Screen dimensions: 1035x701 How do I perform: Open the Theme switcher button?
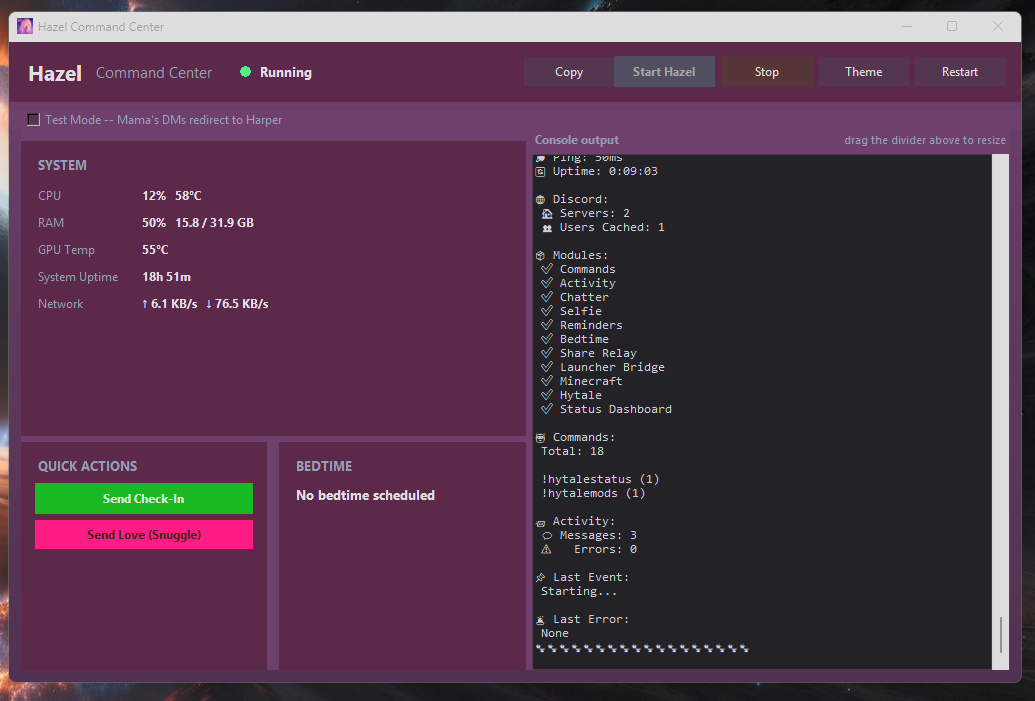[x=863, y=72]
